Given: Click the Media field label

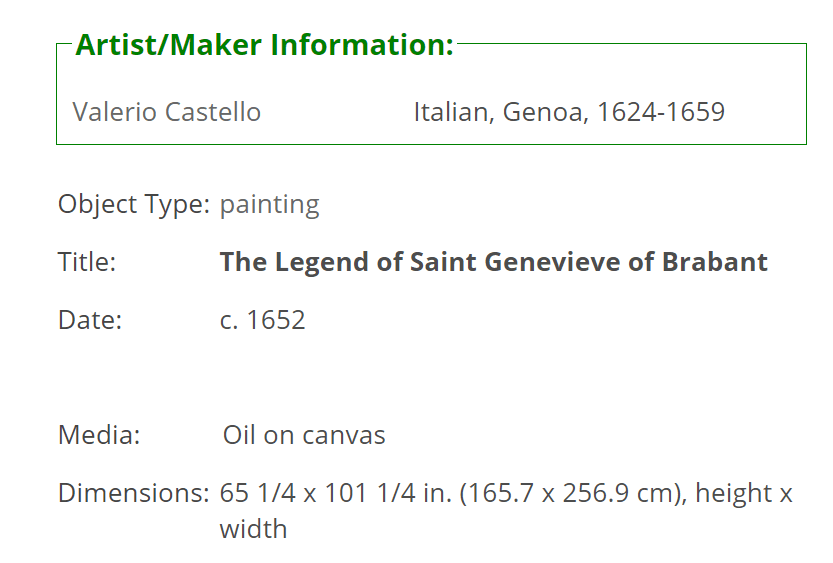Looking at the screenshot, I should coord(99,435).
